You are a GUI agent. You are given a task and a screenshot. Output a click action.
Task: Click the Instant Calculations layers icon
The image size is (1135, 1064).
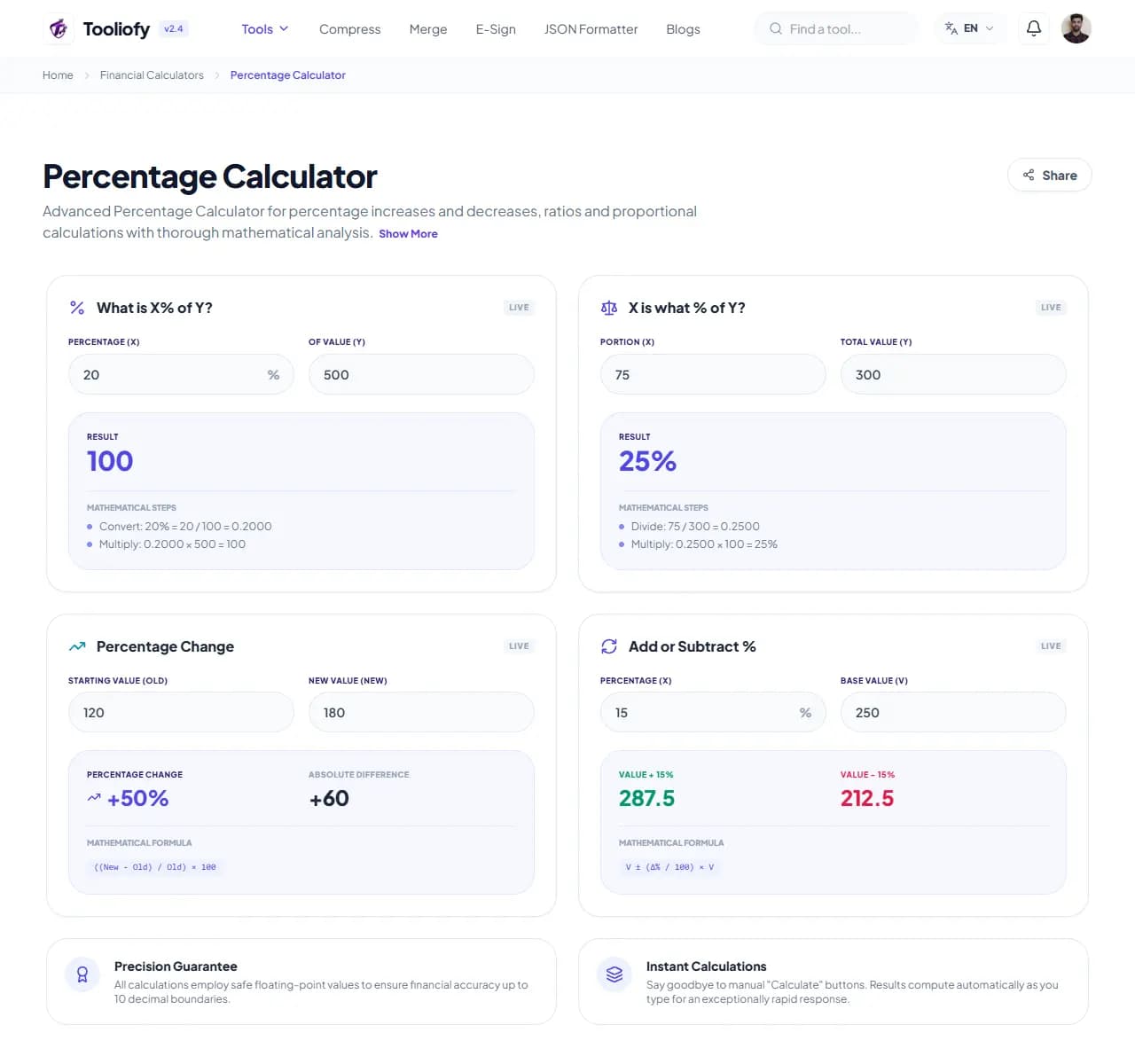[614, 974]
